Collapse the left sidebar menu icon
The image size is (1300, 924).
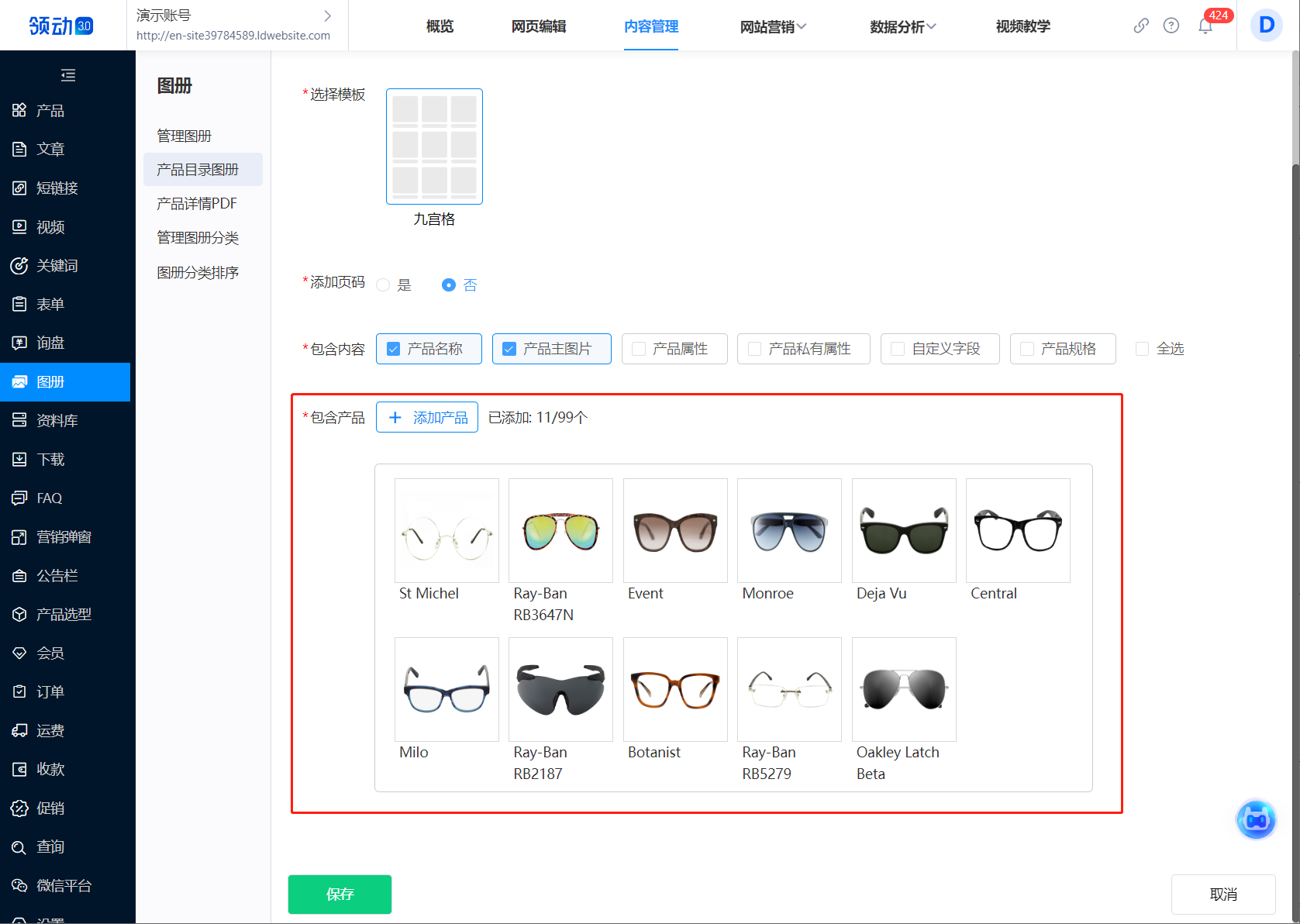(x=68, y=75)
